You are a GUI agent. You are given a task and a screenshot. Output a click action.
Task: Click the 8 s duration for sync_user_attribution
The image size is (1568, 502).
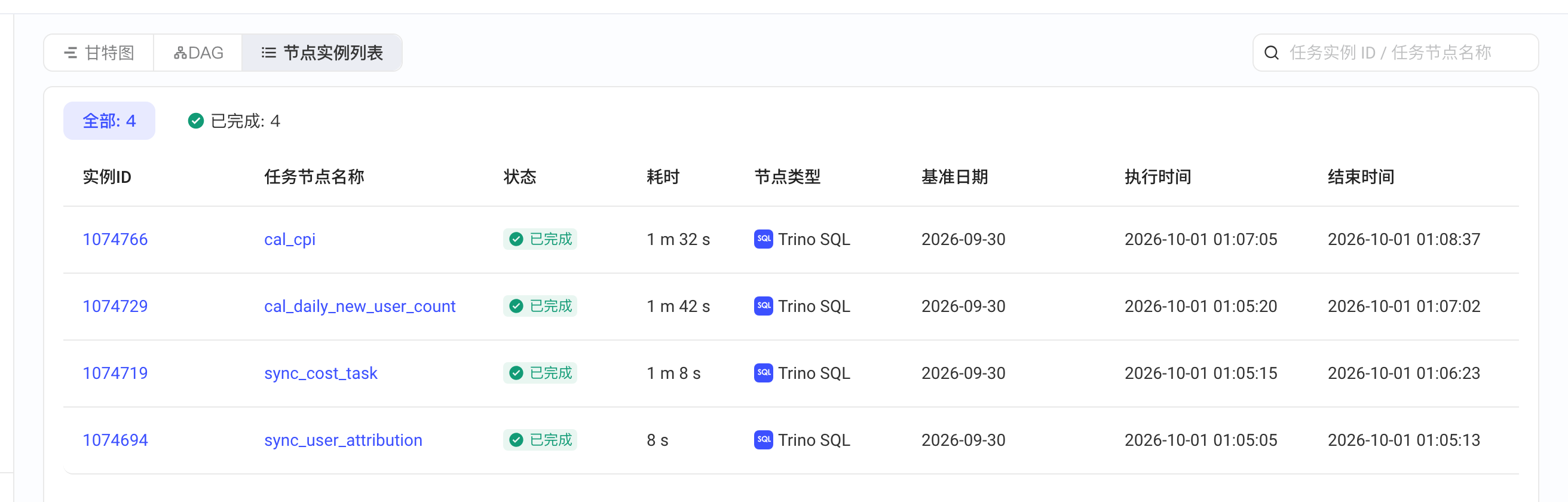click(657, 440)
